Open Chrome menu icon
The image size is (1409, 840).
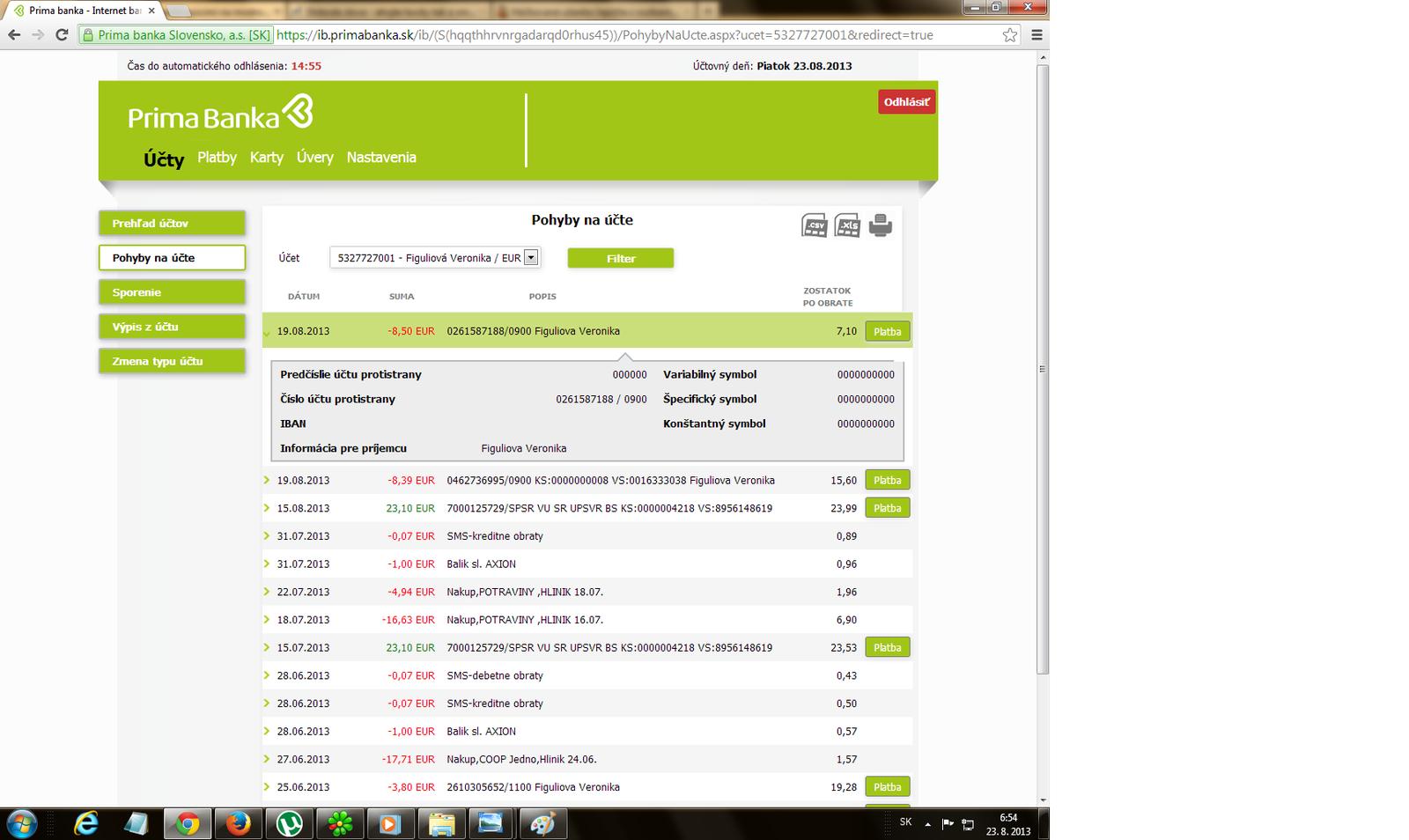coord(1036,35)
